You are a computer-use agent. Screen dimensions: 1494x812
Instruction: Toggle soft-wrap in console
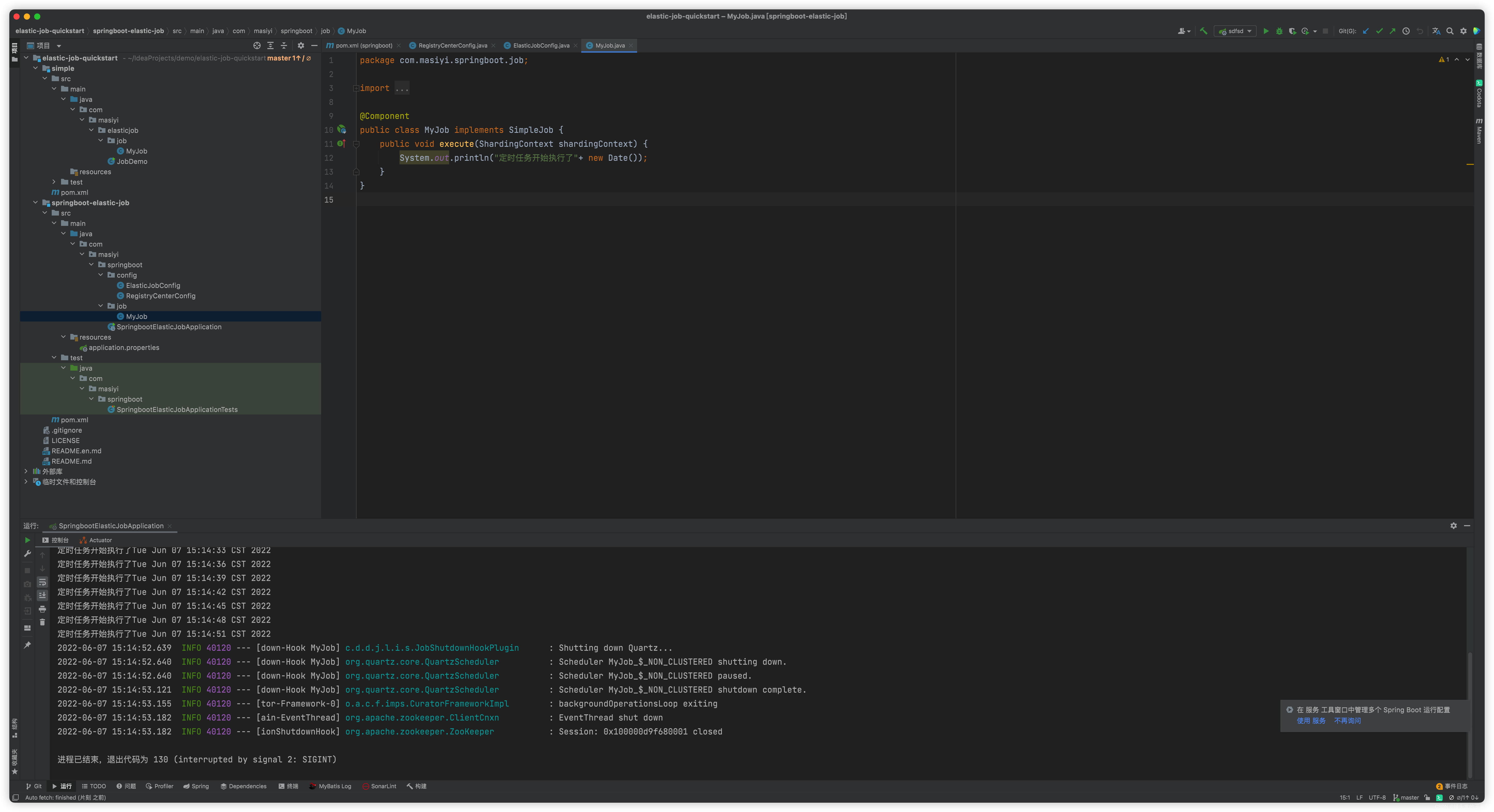42,583
